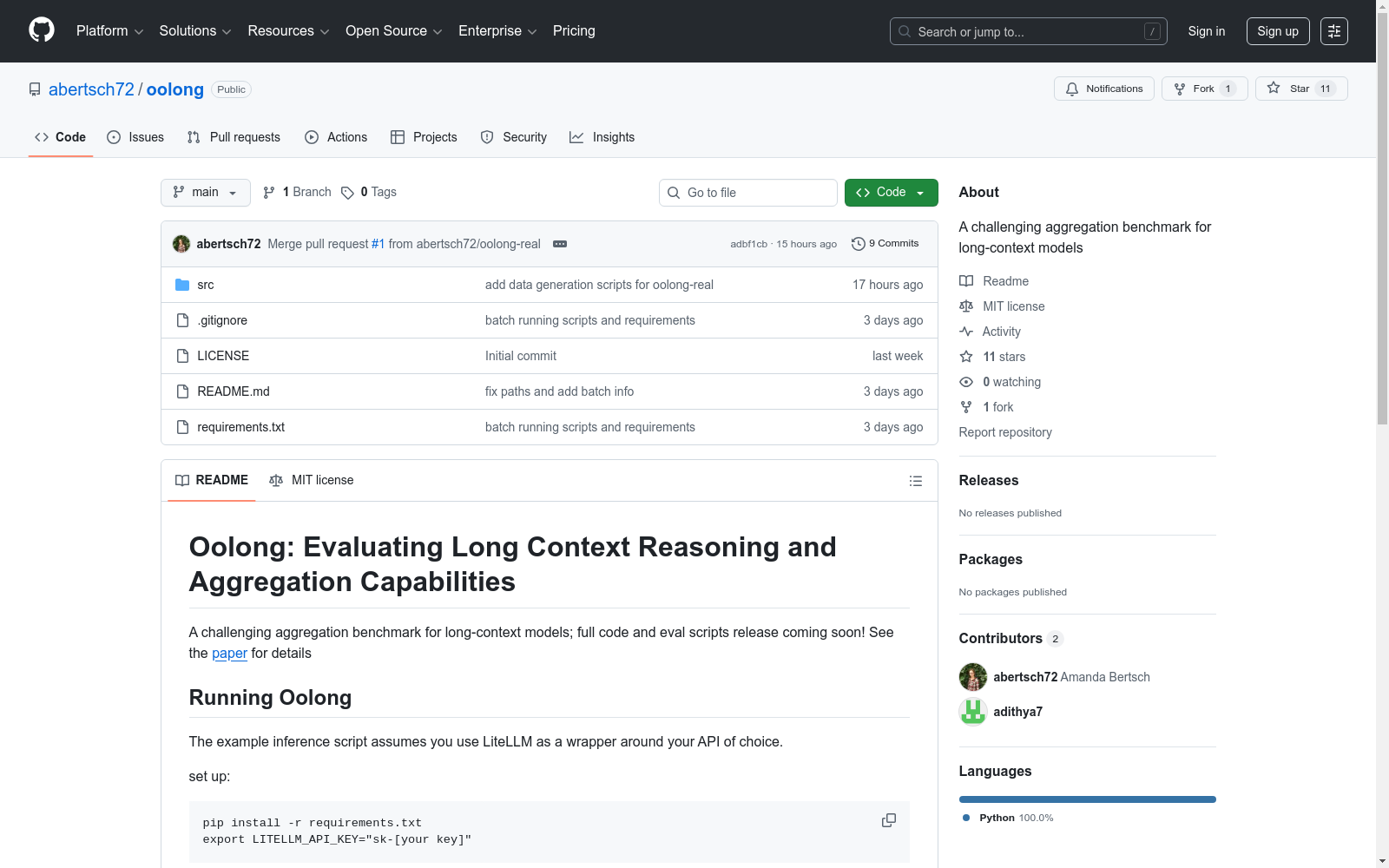Switch to the Security tab
This screenshot has height=868, width=1389.
pos(514,137)
